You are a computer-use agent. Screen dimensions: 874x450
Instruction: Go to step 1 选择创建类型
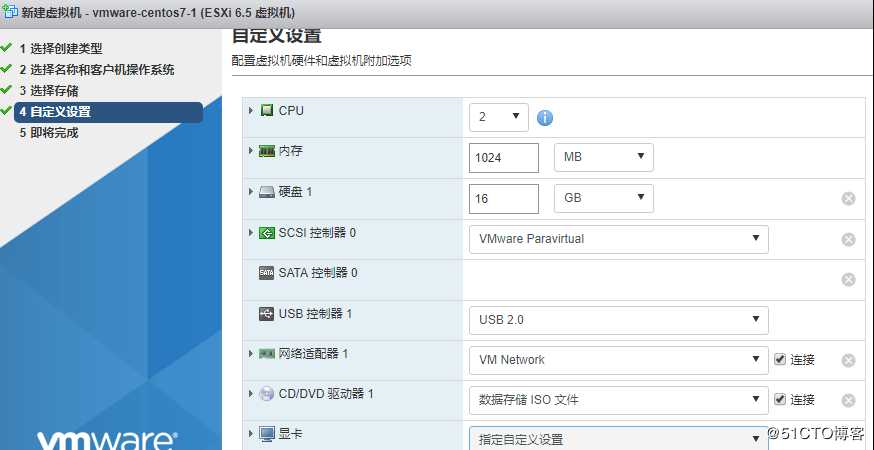[x=61, y=49]
